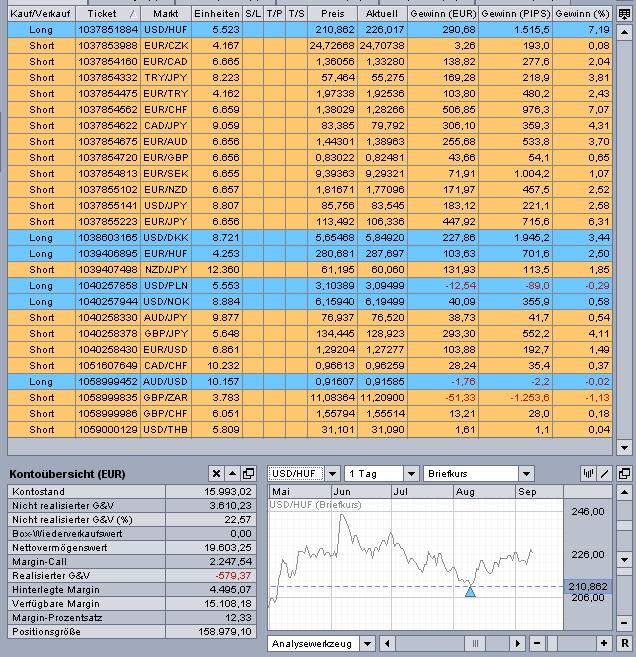The width and height of the screenshot is (636, 657).
Task: Sort by Preis column header
Action: click(x=333, y=14)
